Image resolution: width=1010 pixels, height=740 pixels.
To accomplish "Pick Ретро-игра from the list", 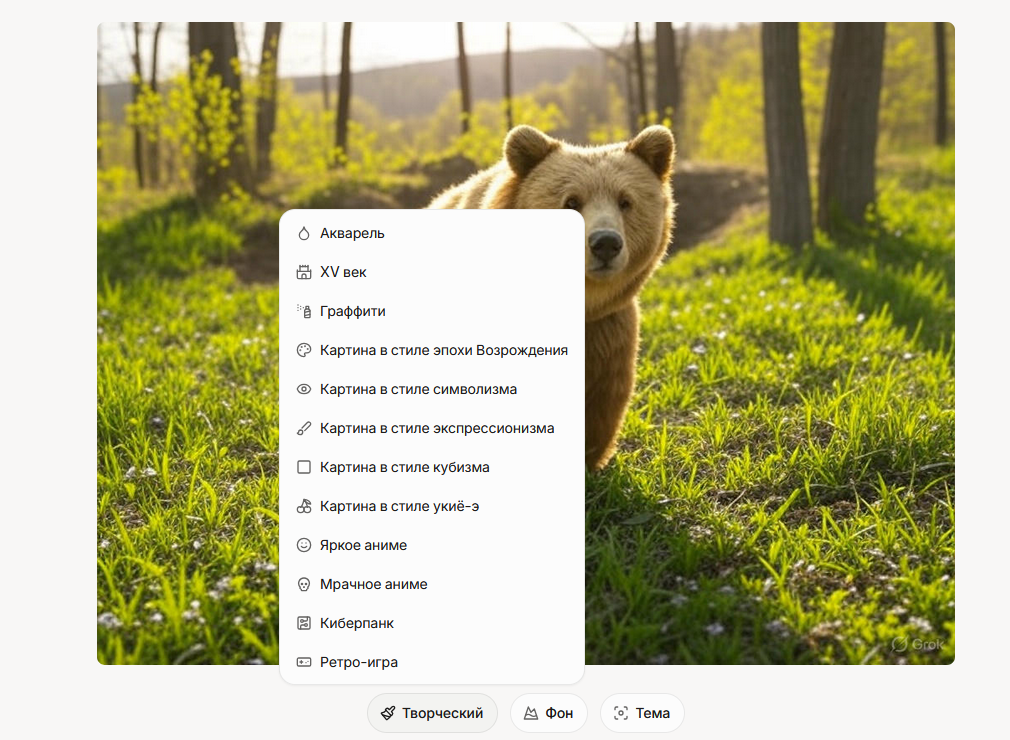I will [x=432, y=662].
